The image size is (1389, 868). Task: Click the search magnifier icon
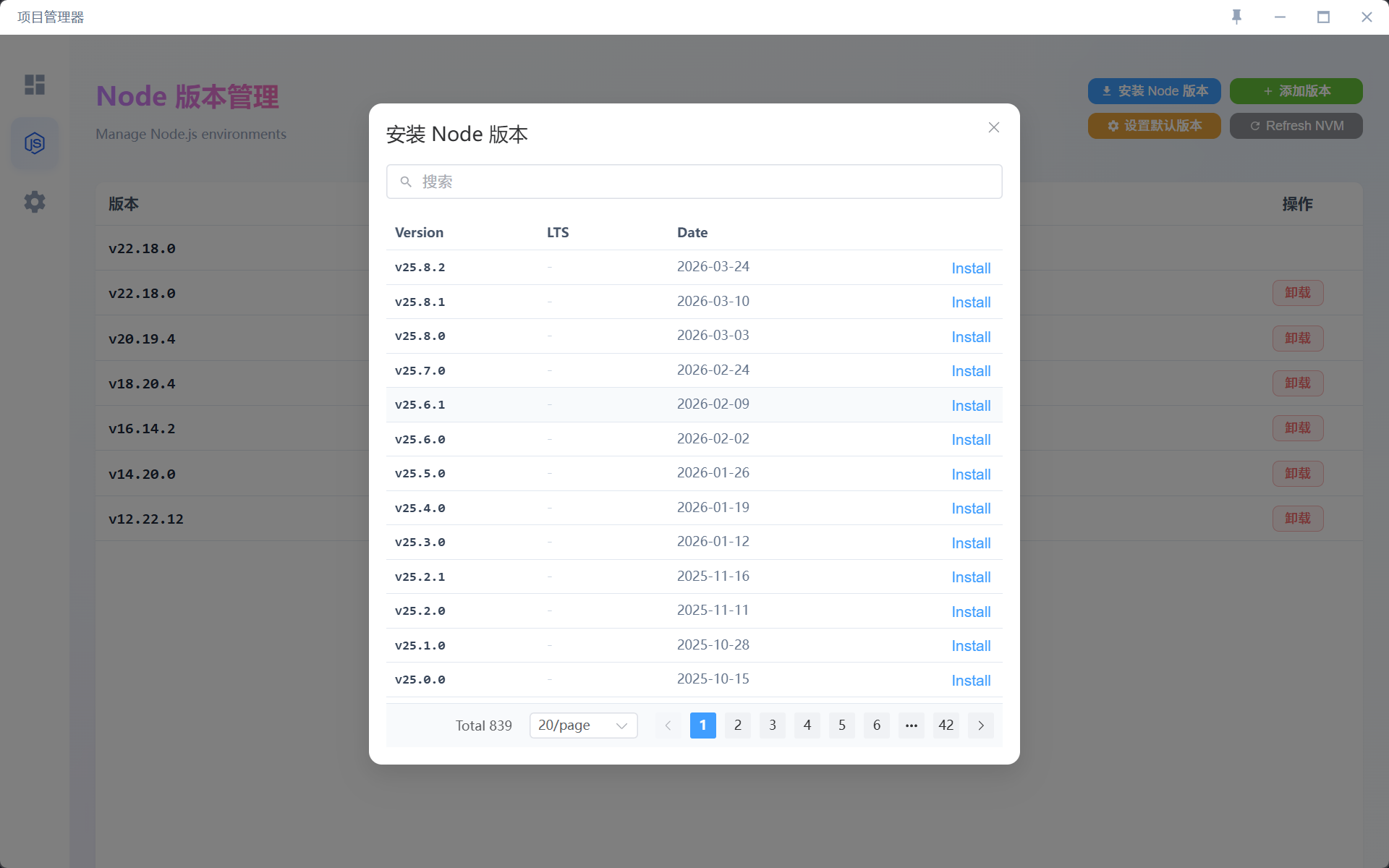[406, 182]
